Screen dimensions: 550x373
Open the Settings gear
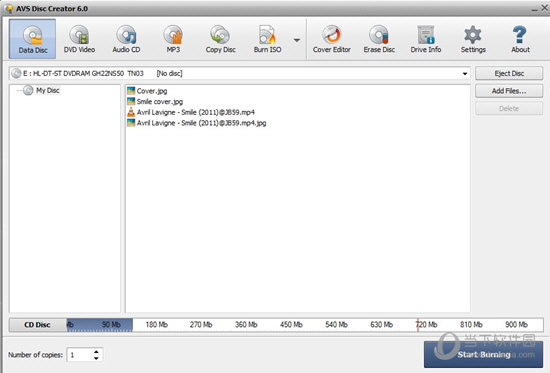(473, 39)
